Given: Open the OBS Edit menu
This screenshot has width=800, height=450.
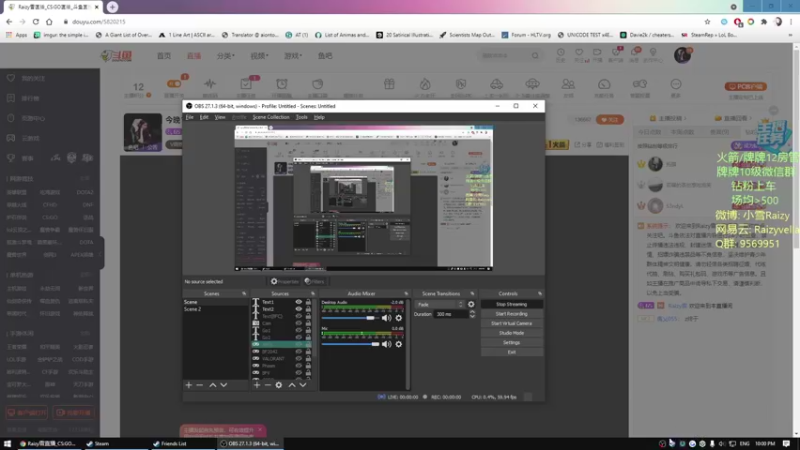Looking at the screenshot, I should [x=204, y=117].
